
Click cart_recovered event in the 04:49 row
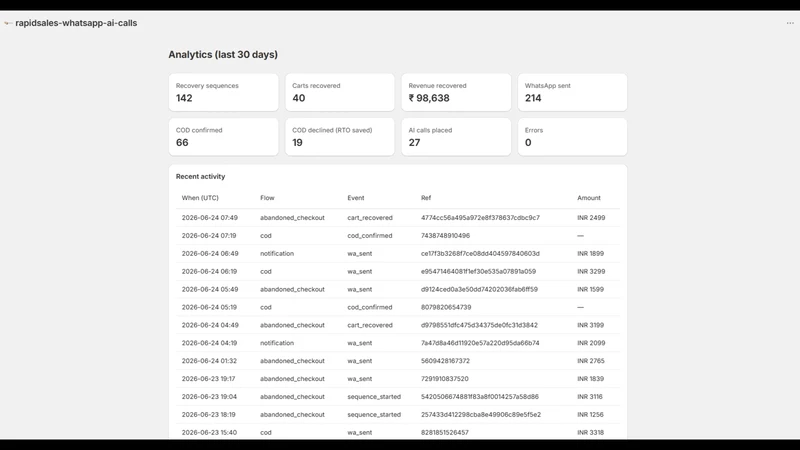370,325
